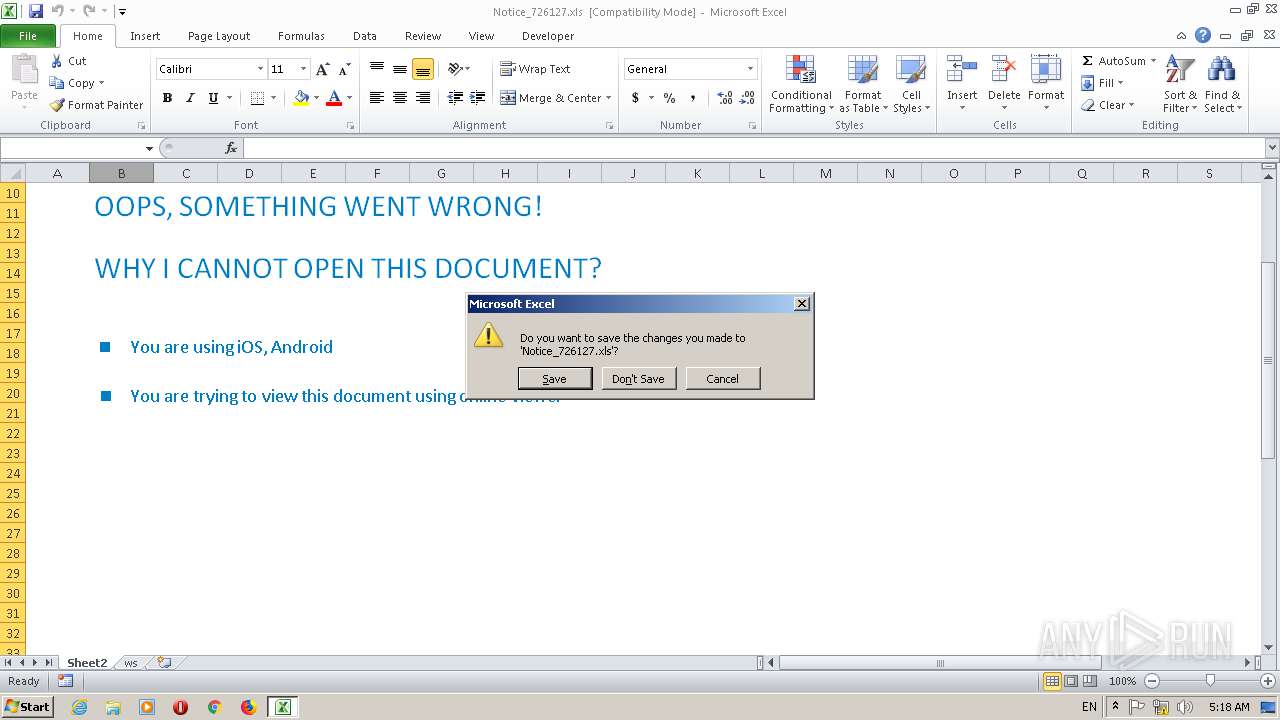Click the Decrease Indent icon
Image resolution: width=1280 pixels, height=720 pixels.
click(x=455, y=98)
